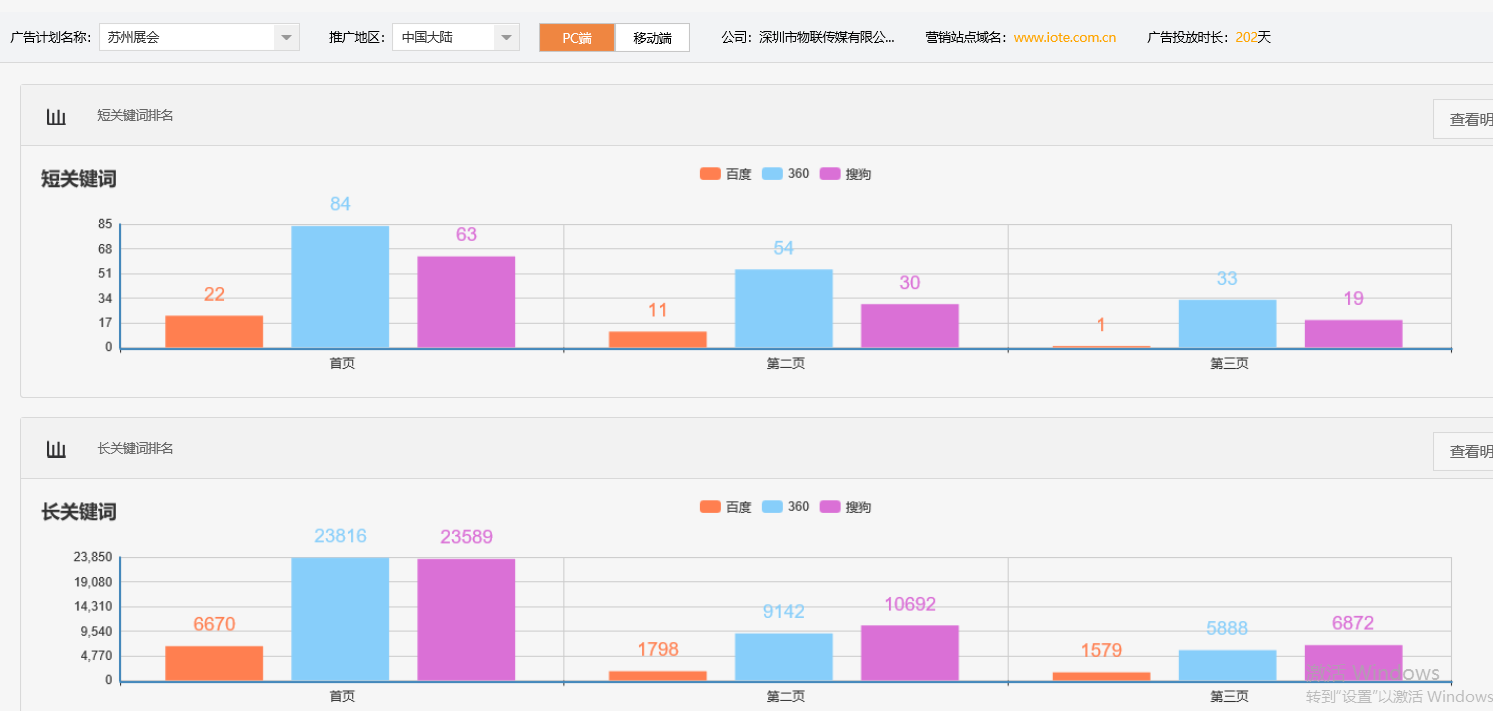Click bar chart icon beside 长关键词排名

click(56, 450)
